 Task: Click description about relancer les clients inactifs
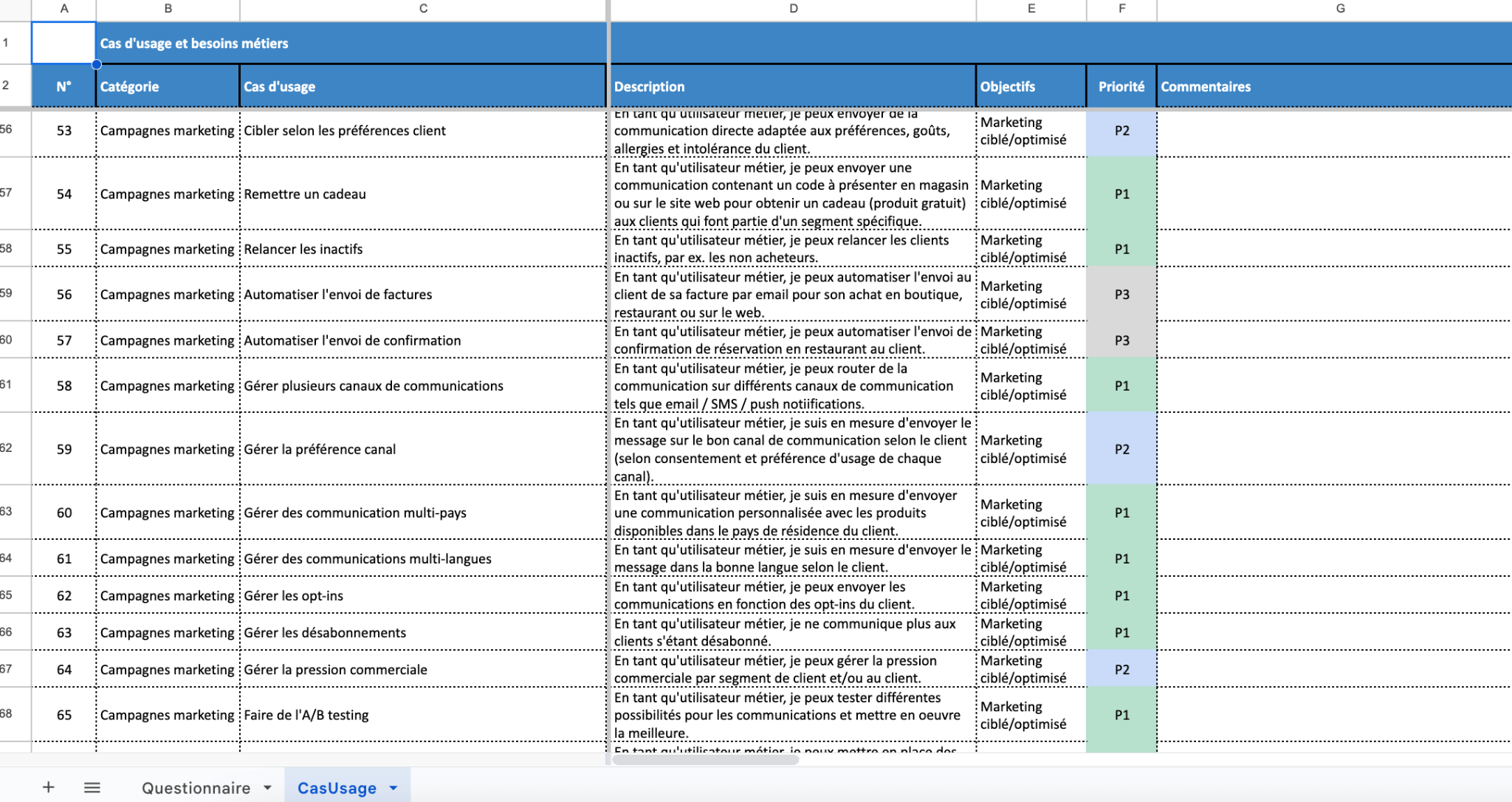(793, 249)
